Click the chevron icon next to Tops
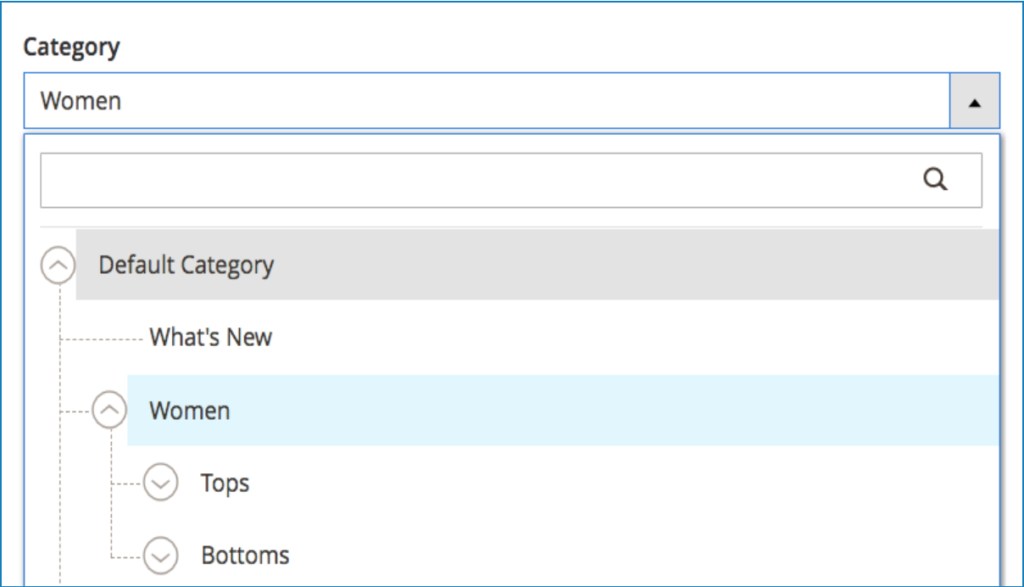Screen dimensions: 1024x587 pos(160,483)
